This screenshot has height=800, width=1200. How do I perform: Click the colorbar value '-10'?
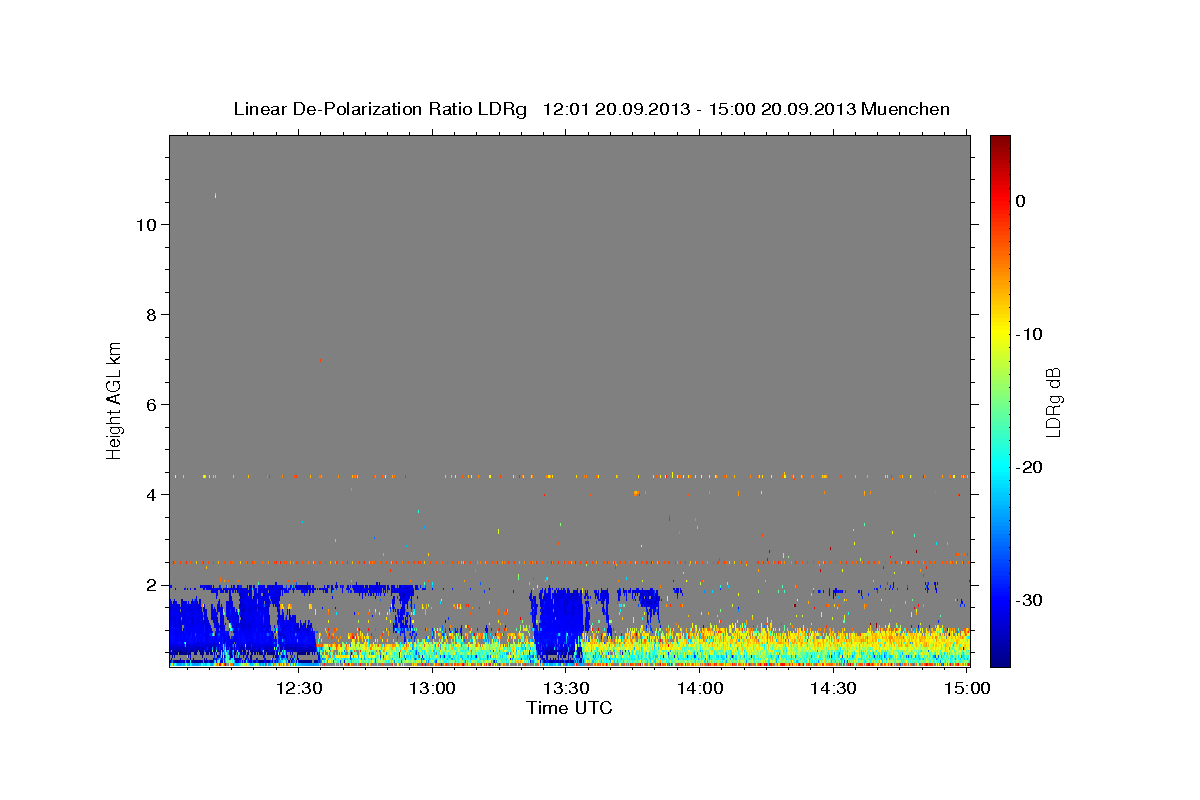click(x=1030, y=334)
